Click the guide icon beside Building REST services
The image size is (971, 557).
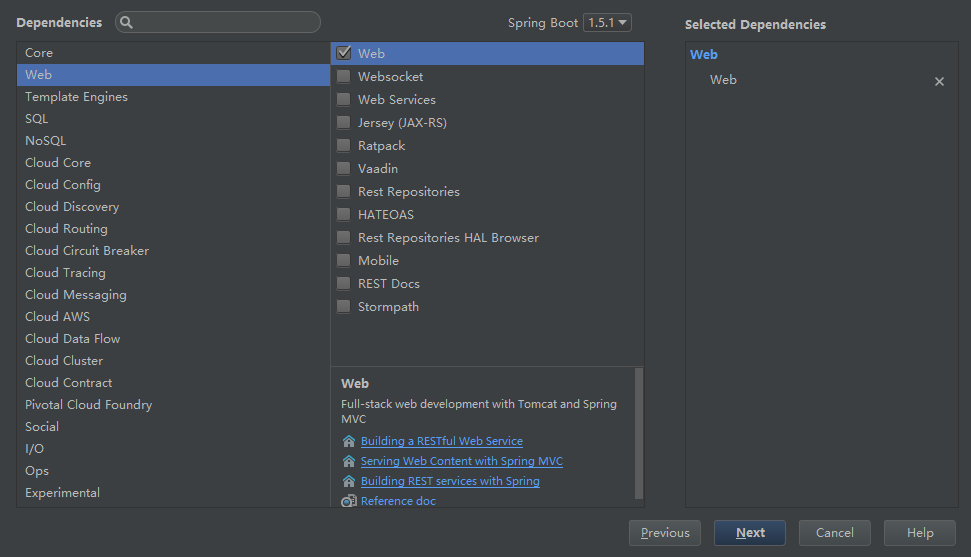(x=349, y=481)
